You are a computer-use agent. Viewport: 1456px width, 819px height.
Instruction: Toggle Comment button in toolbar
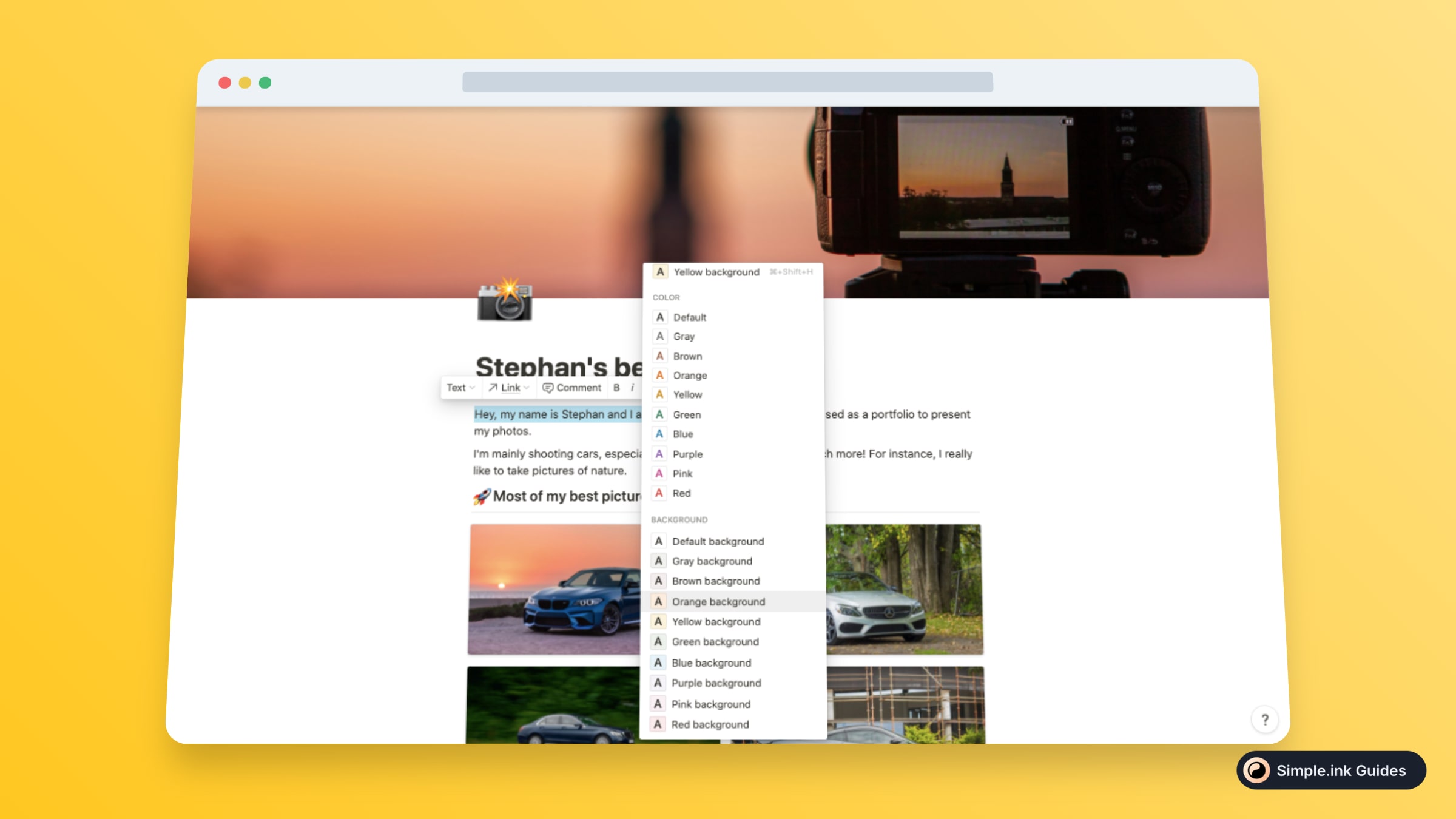pyautogui.click(x=572, y=387)
